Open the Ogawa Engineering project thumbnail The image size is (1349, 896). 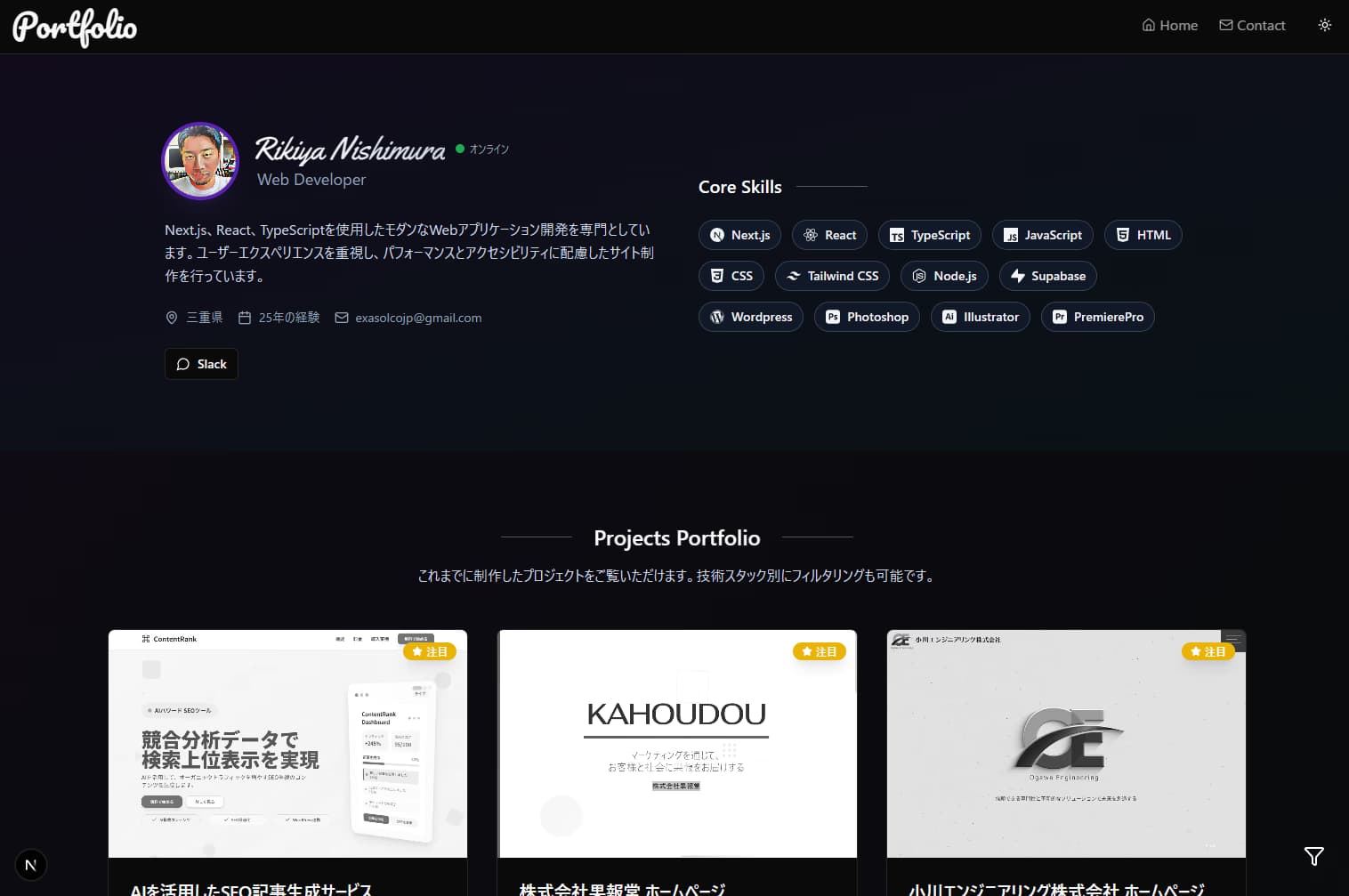tap(1066, 744)
